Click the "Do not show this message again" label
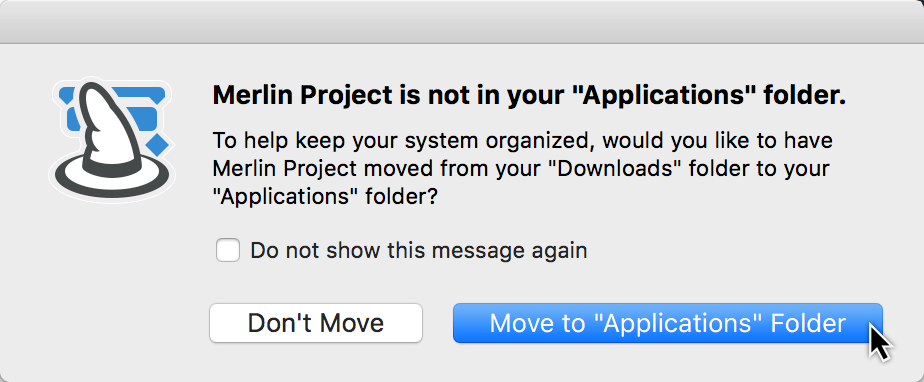The width and height of the screenshot is (924, 382). click(x=418, y=251)
